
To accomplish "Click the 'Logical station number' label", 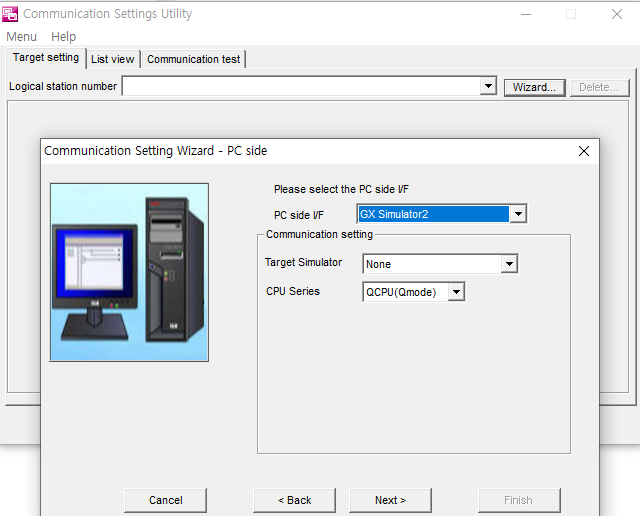I will point(63,87).
